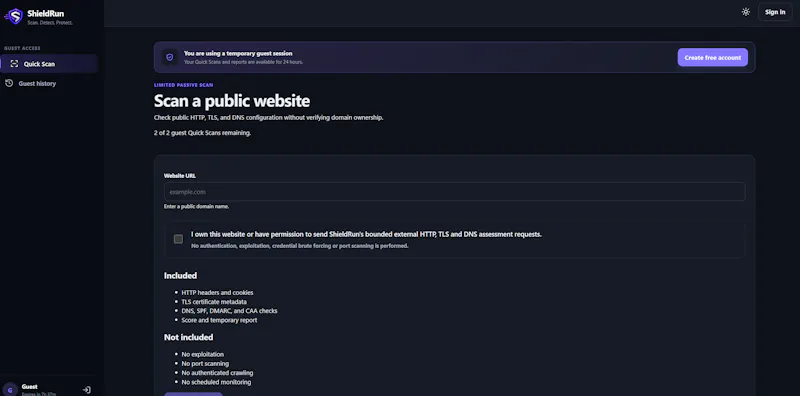Image resolution: width=800 pixels, height=396 pixels.
Task: Click '2 of 2 guest Quick Scans remaining' text
Action: click(x=203, y=133)
